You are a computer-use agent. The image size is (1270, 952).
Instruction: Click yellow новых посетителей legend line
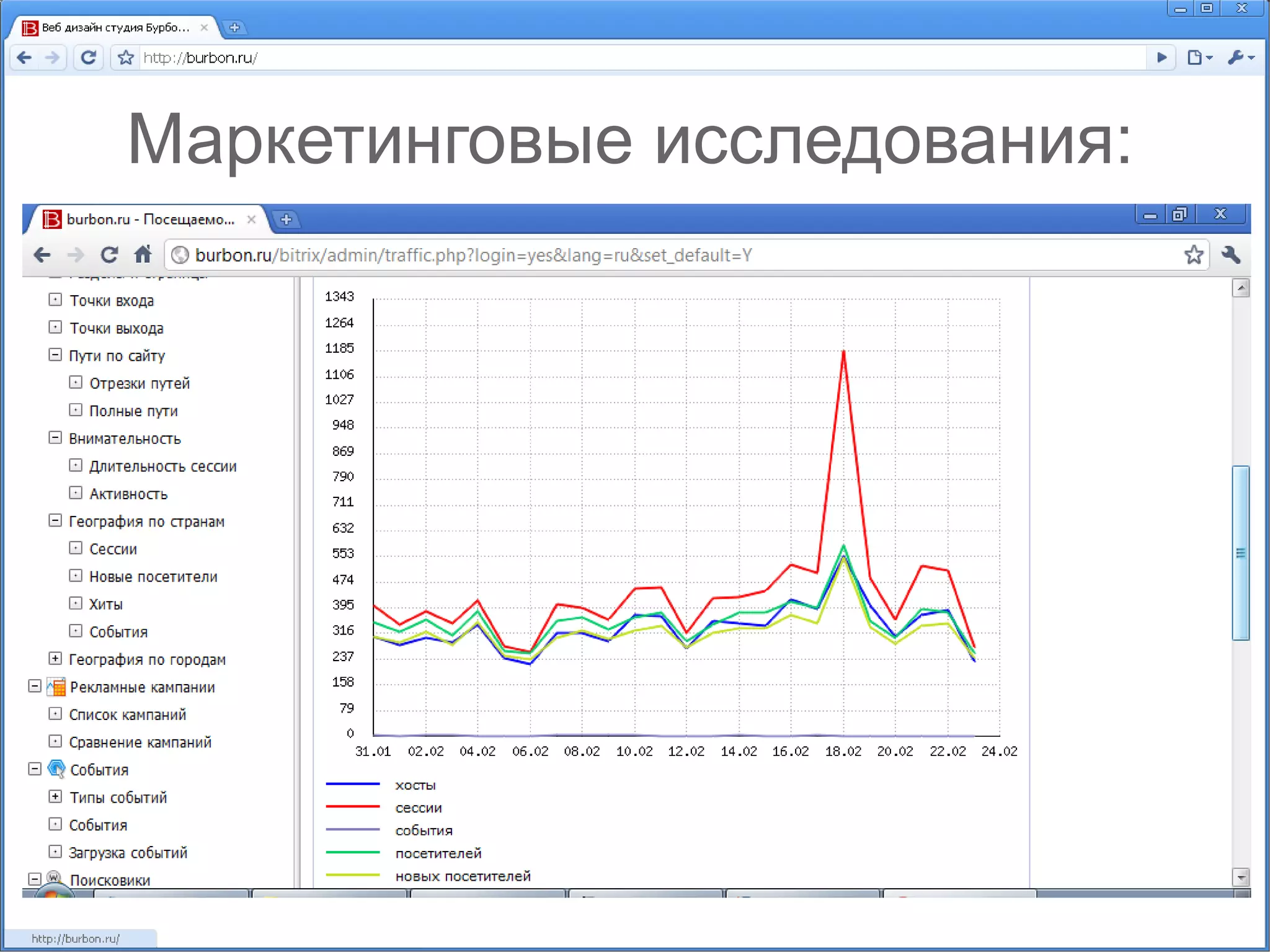coord(353,875)
